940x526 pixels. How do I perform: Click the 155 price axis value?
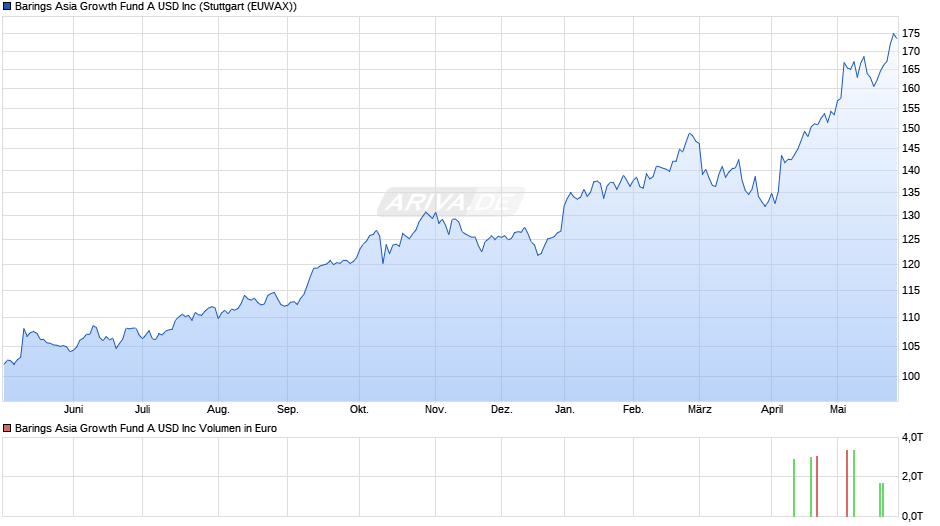(x=911, y=109)
